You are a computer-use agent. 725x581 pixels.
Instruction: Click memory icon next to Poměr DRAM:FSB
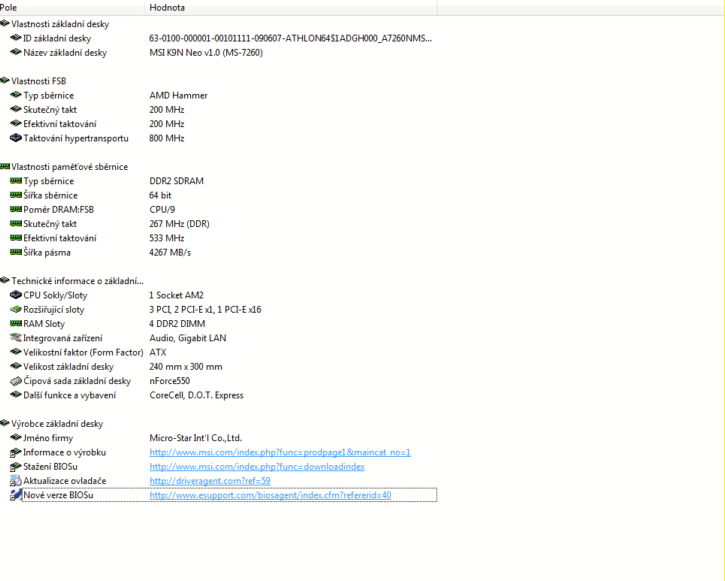16,209
